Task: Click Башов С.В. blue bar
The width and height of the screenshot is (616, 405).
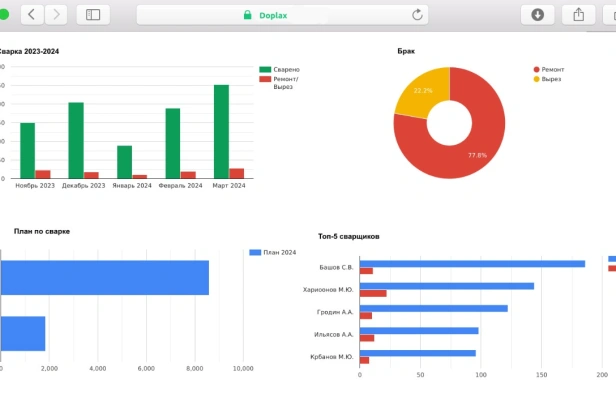Action: (x=472, y=264)
